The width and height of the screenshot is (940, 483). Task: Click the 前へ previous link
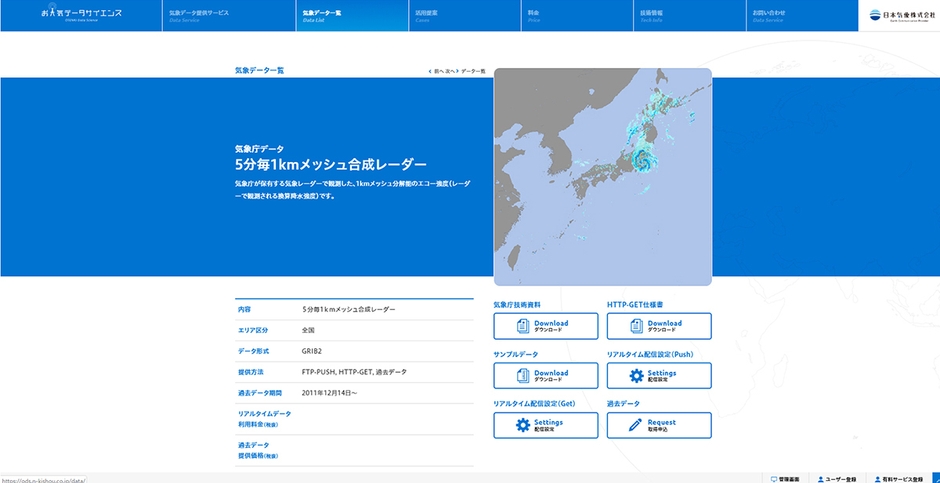pos(436,72)
